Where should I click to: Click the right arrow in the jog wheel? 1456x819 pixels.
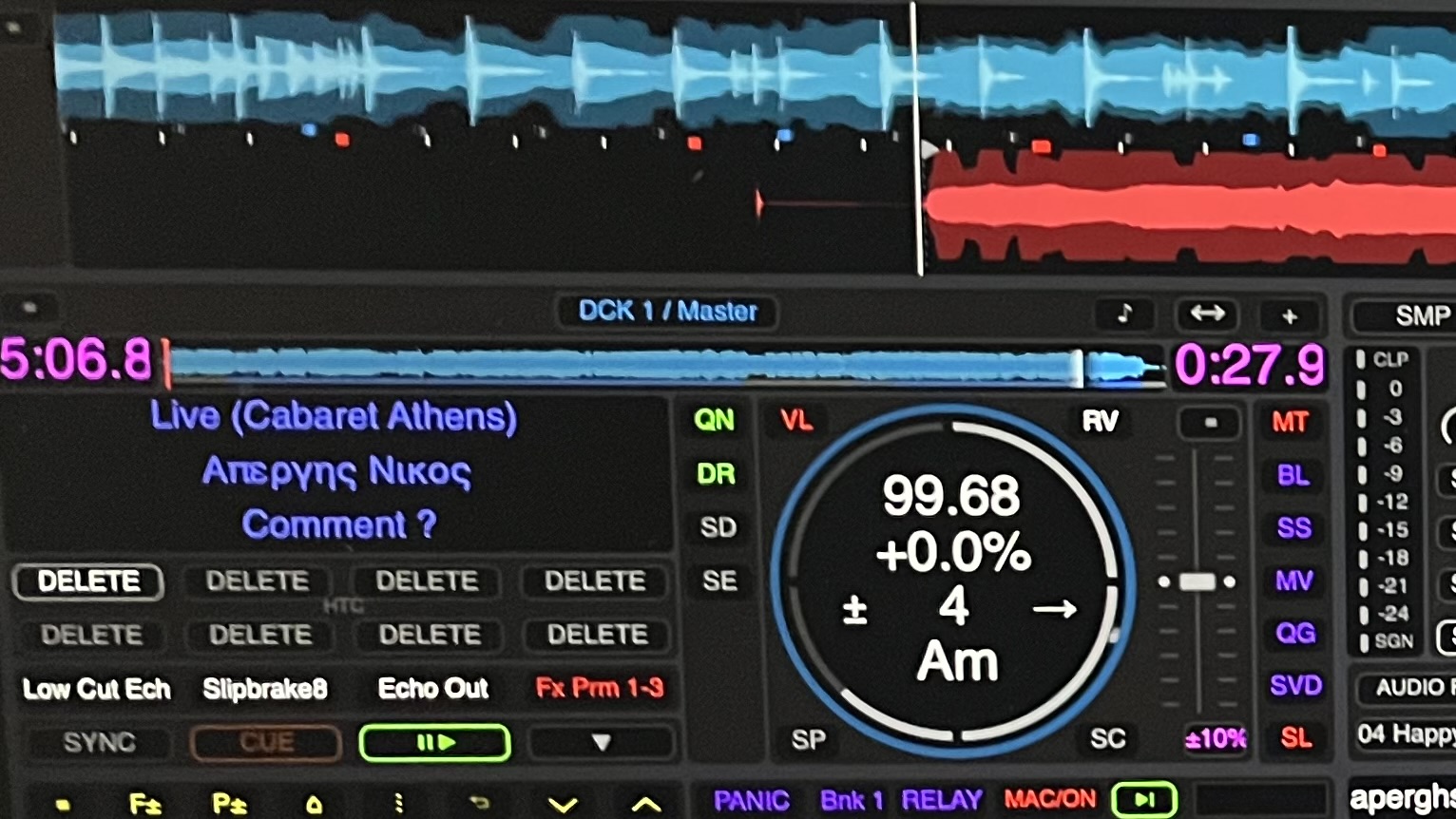click(x=1055, y=608)
